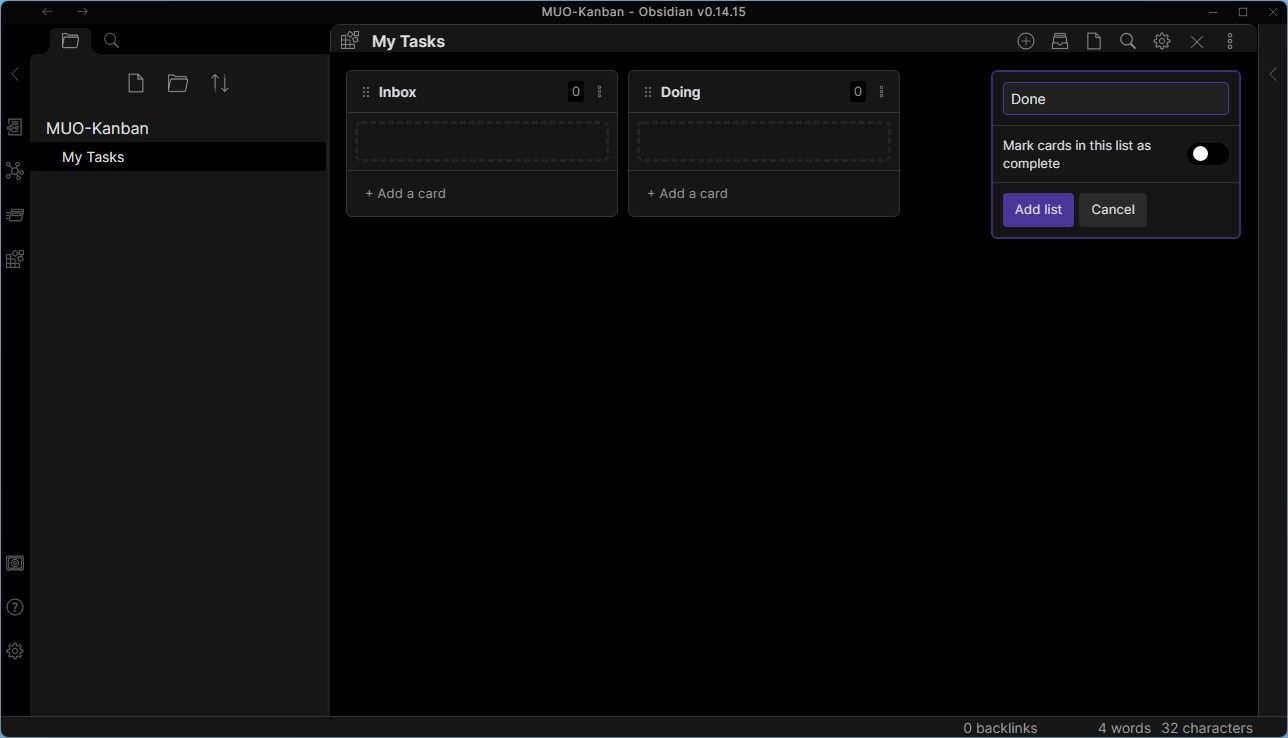Open board settings gear icon

pos(1162,41)
